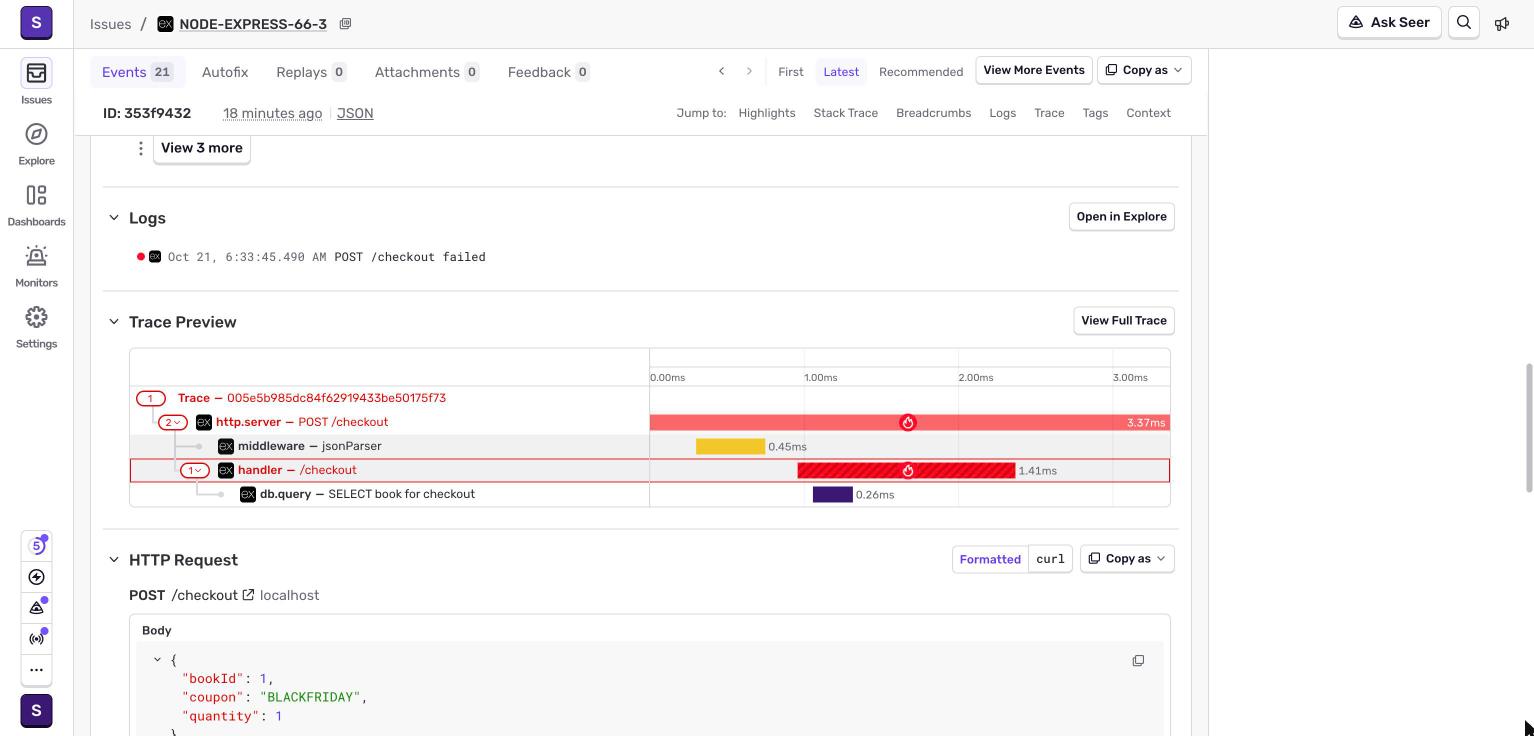
Task: Select the Recommended event option
Action: (x=921, y=72)
